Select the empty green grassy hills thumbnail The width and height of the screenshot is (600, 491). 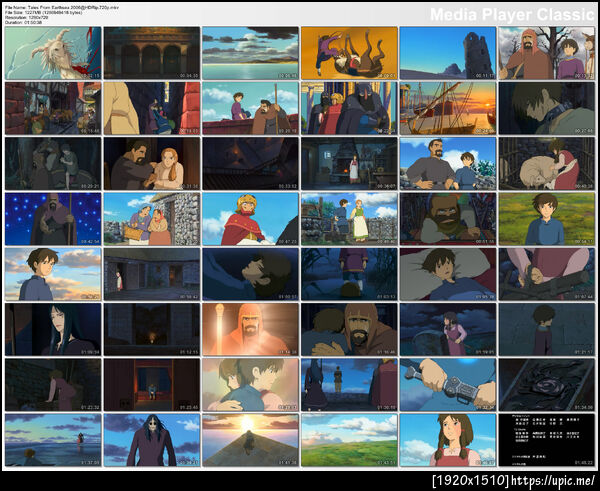(x=349, y=440)
